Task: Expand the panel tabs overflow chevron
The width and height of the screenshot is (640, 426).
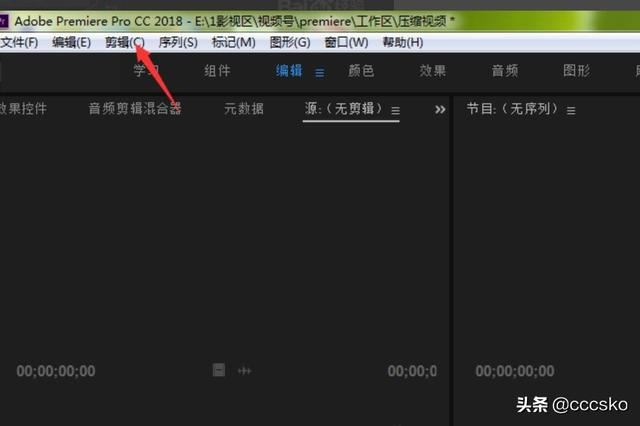Action: [440, 110]
